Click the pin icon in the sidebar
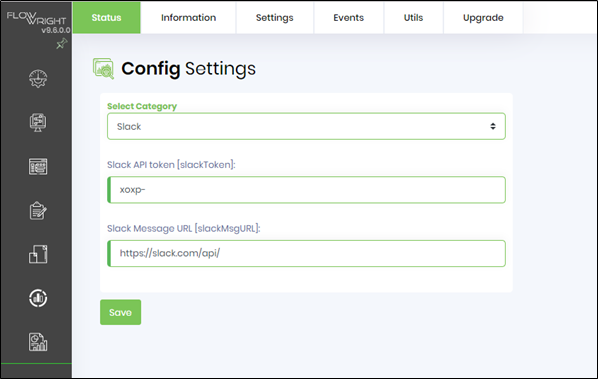This screenshot has height=379, width=598. click(x=62, y=44)
